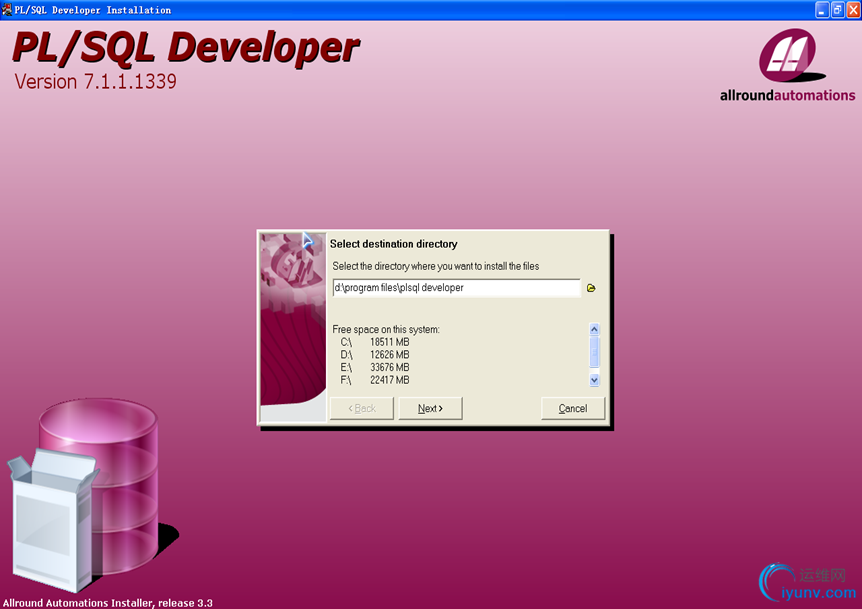
Task: Click the 'Allround Automations Installer, release 3.3' text
Action: 108,603
